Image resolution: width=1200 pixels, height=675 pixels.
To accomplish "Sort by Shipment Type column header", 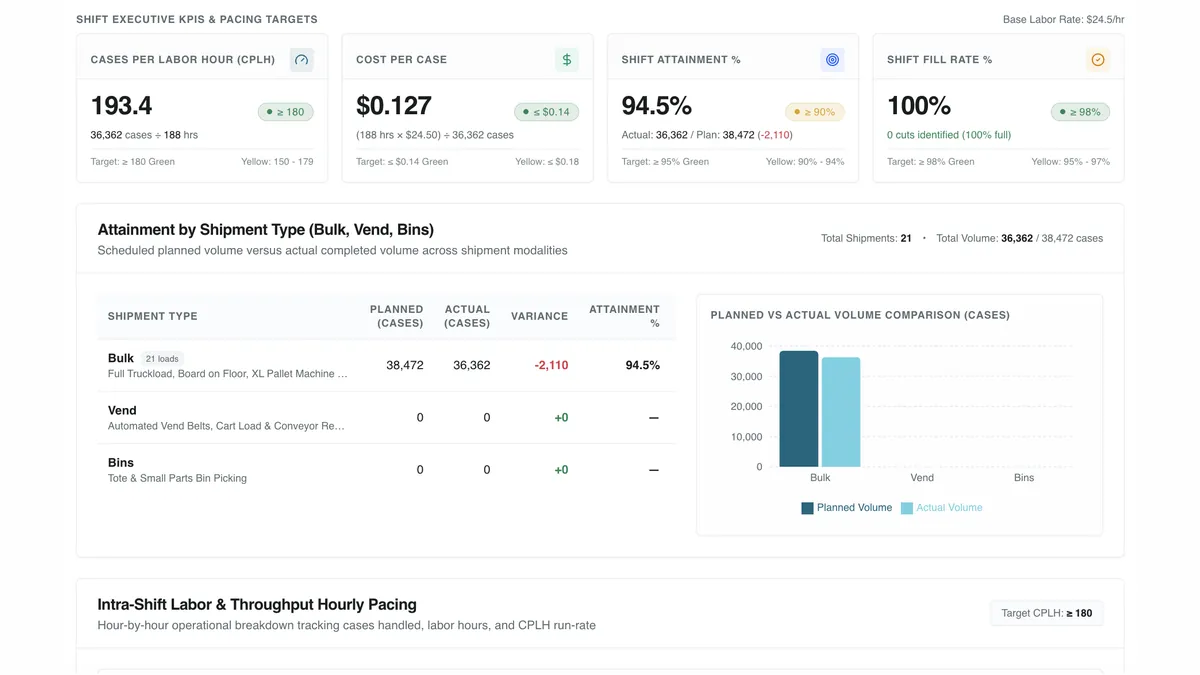I will click(153, 316).
